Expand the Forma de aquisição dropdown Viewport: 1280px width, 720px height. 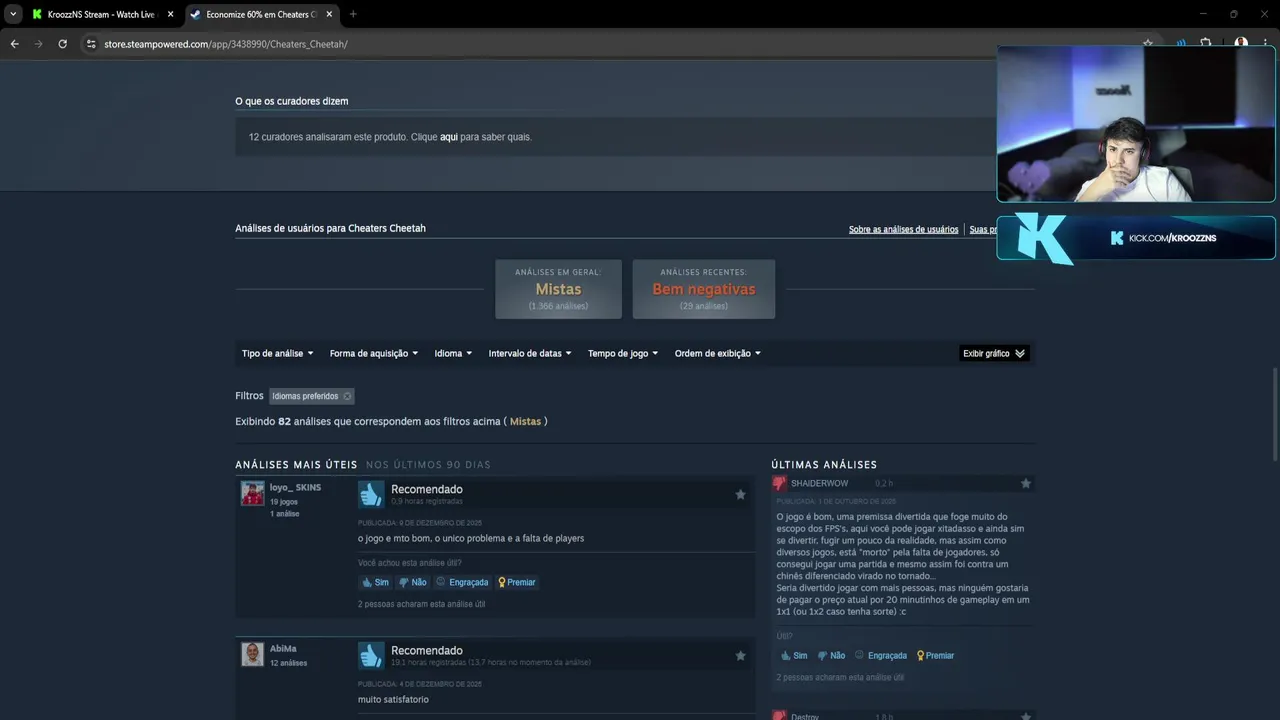tap(374, 353)
